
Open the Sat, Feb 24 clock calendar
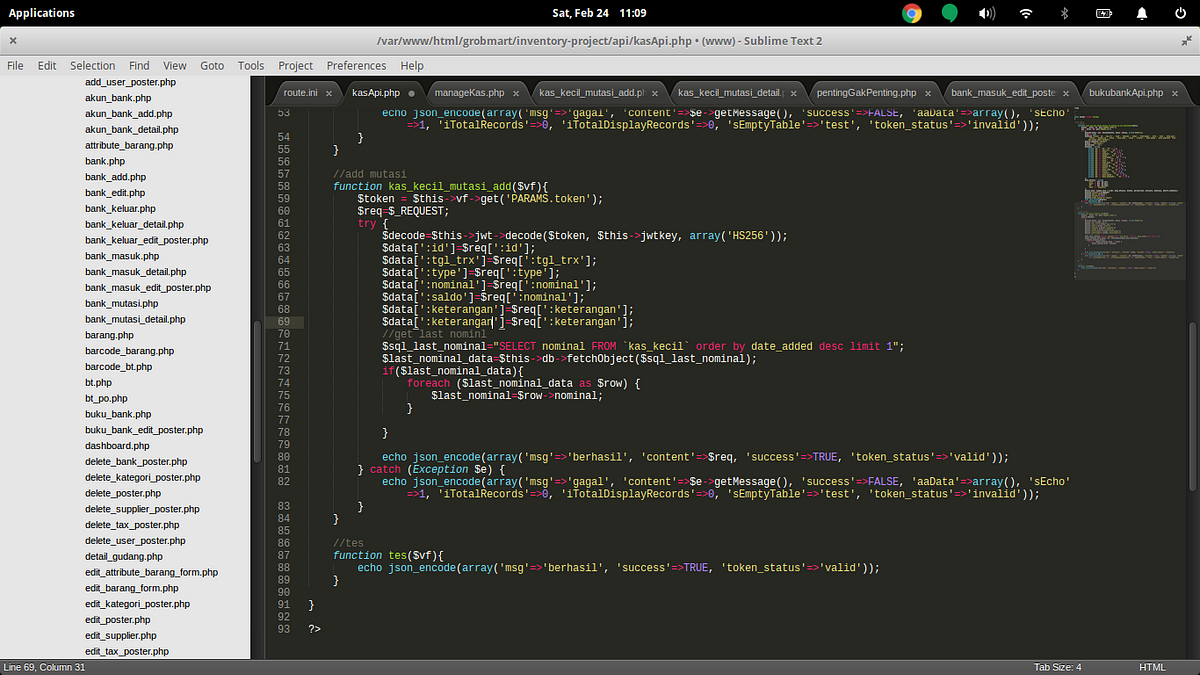click(x=600, y=13)
